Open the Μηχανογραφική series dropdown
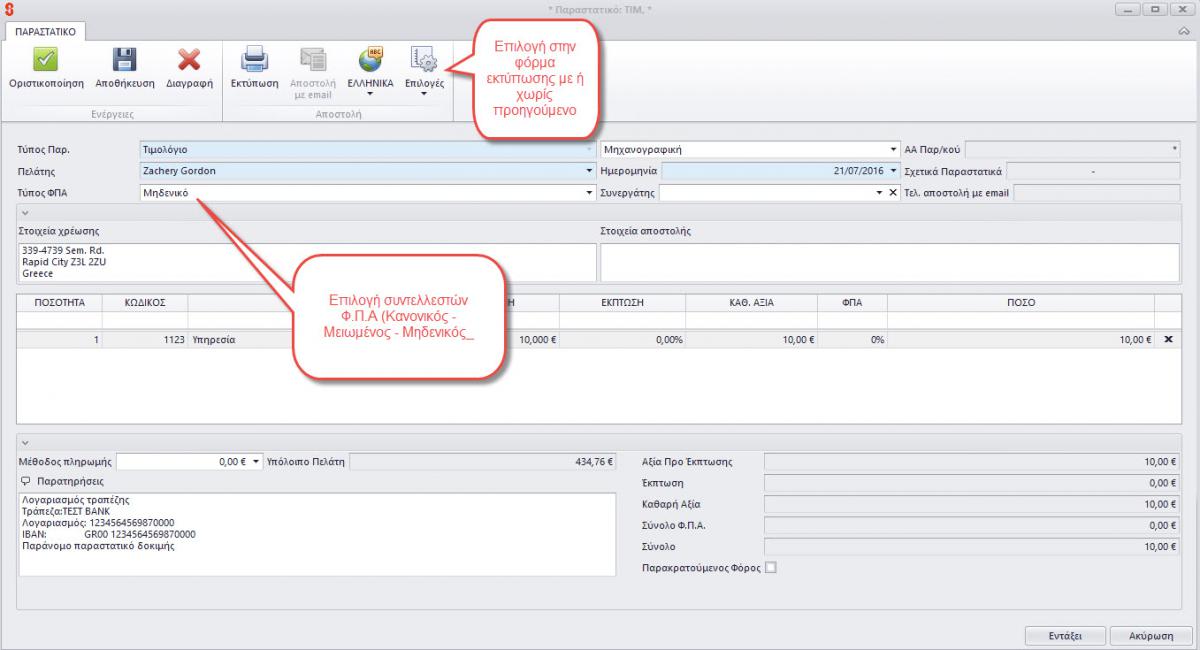The height and width of the screenshot is (650, 1200). 892,150
